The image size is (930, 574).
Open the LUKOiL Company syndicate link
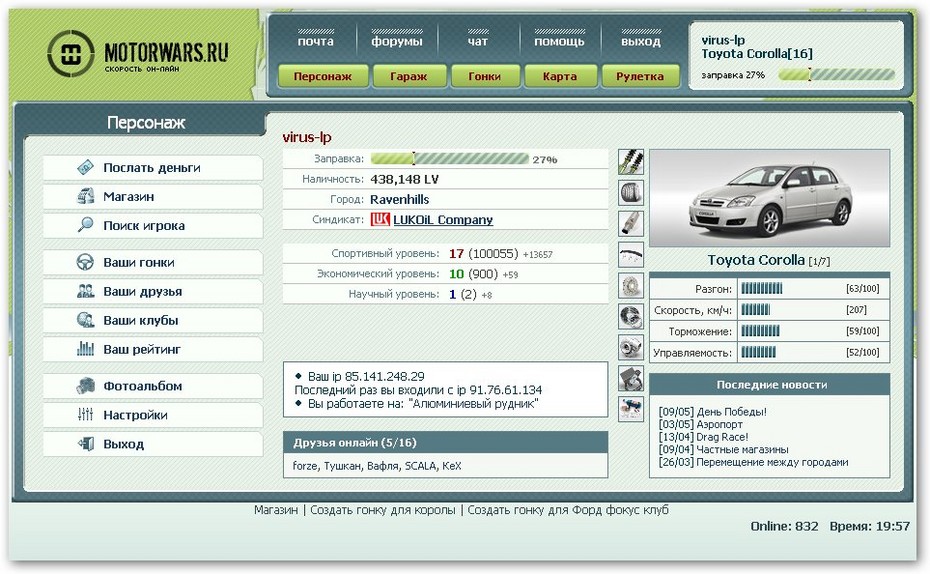point(443,219)
